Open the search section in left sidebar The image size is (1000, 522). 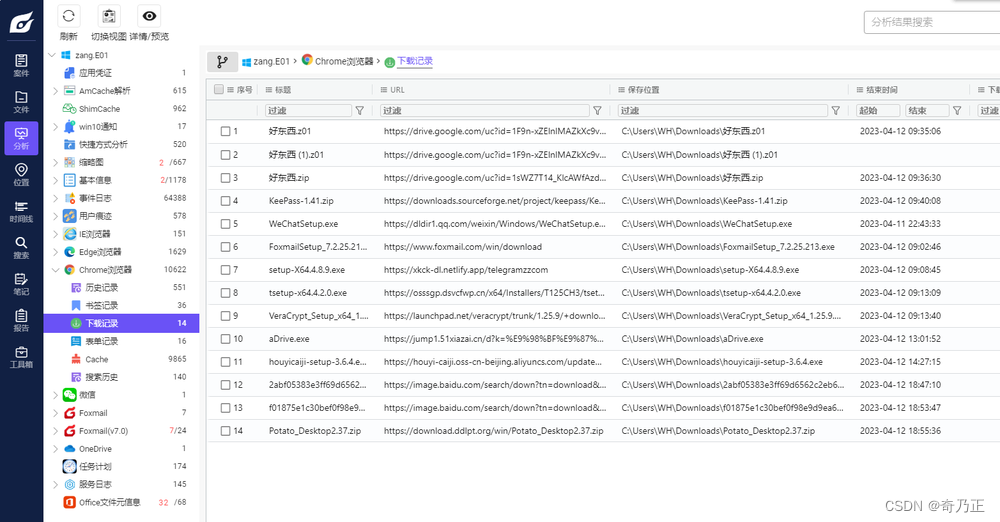[21, 248]
